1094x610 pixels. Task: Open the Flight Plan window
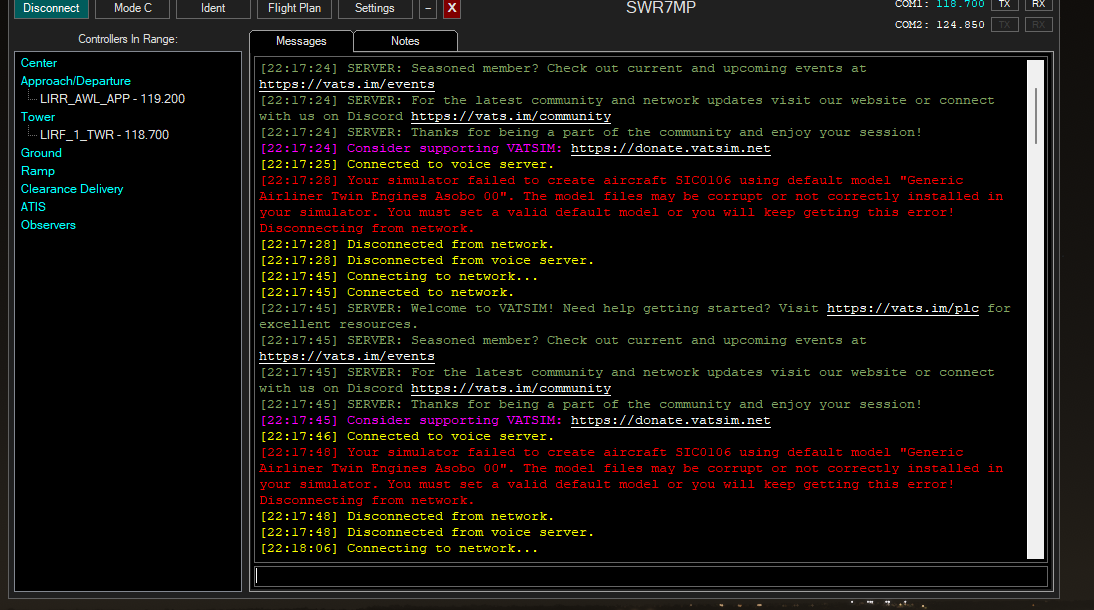(x=295, y=8)
